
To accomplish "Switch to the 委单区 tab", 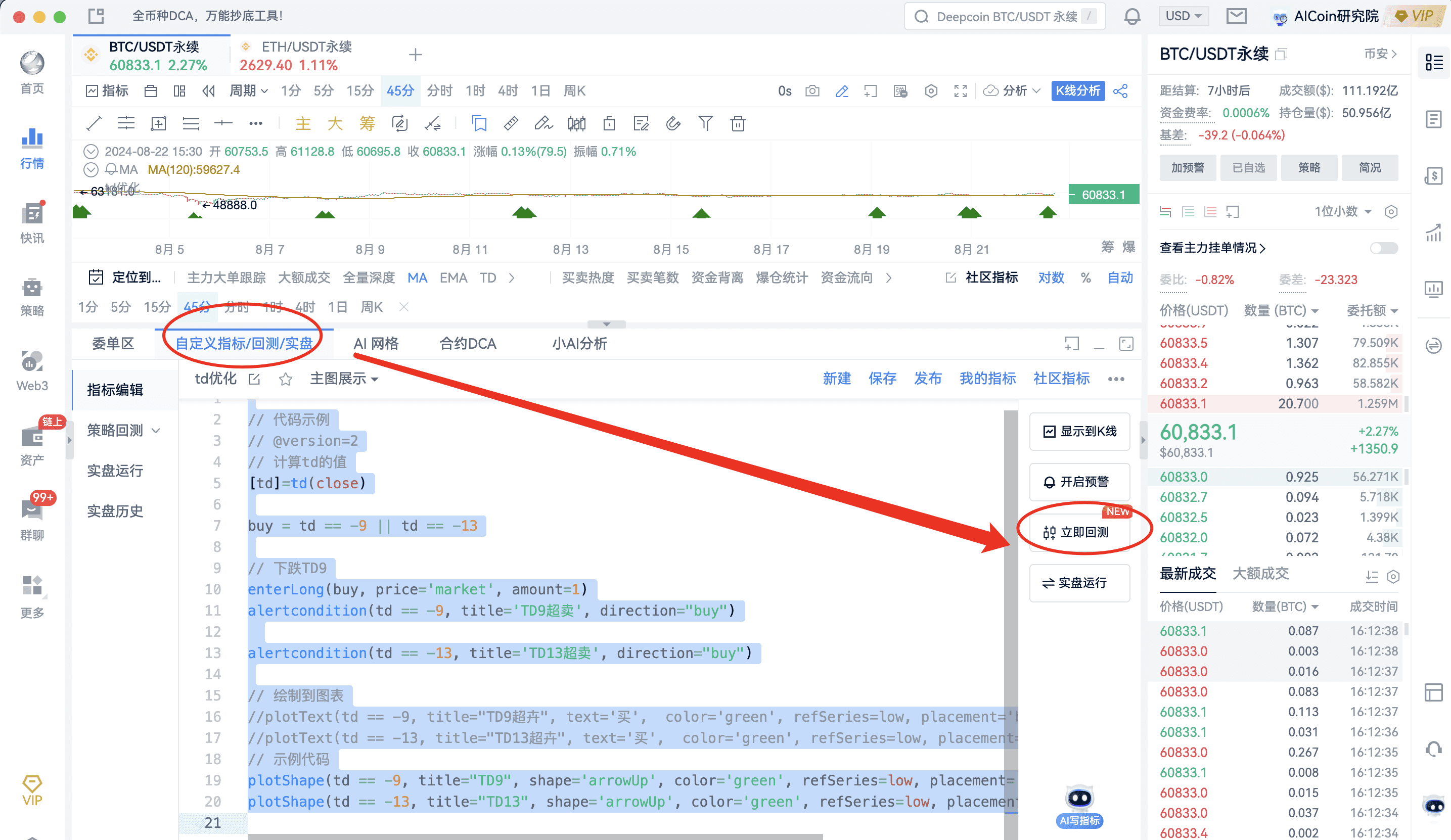I will pos(113,344).
